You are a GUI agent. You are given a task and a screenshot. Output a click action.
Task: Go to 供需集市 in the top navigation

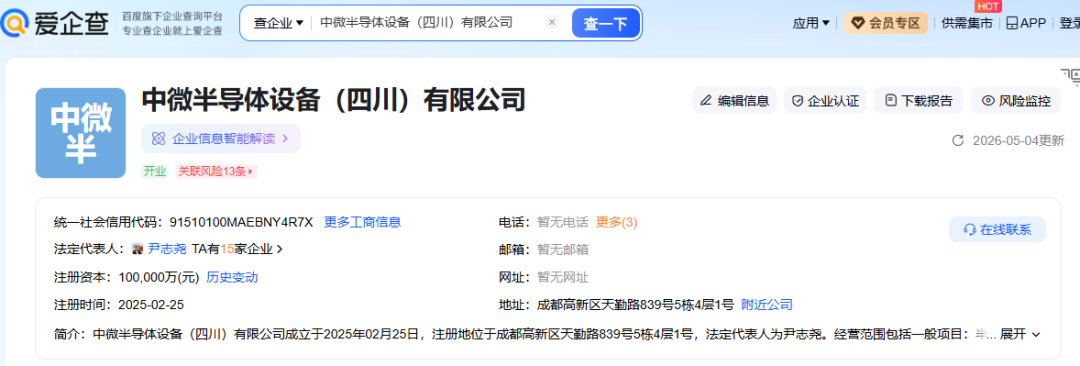click(x=967, y=23)
